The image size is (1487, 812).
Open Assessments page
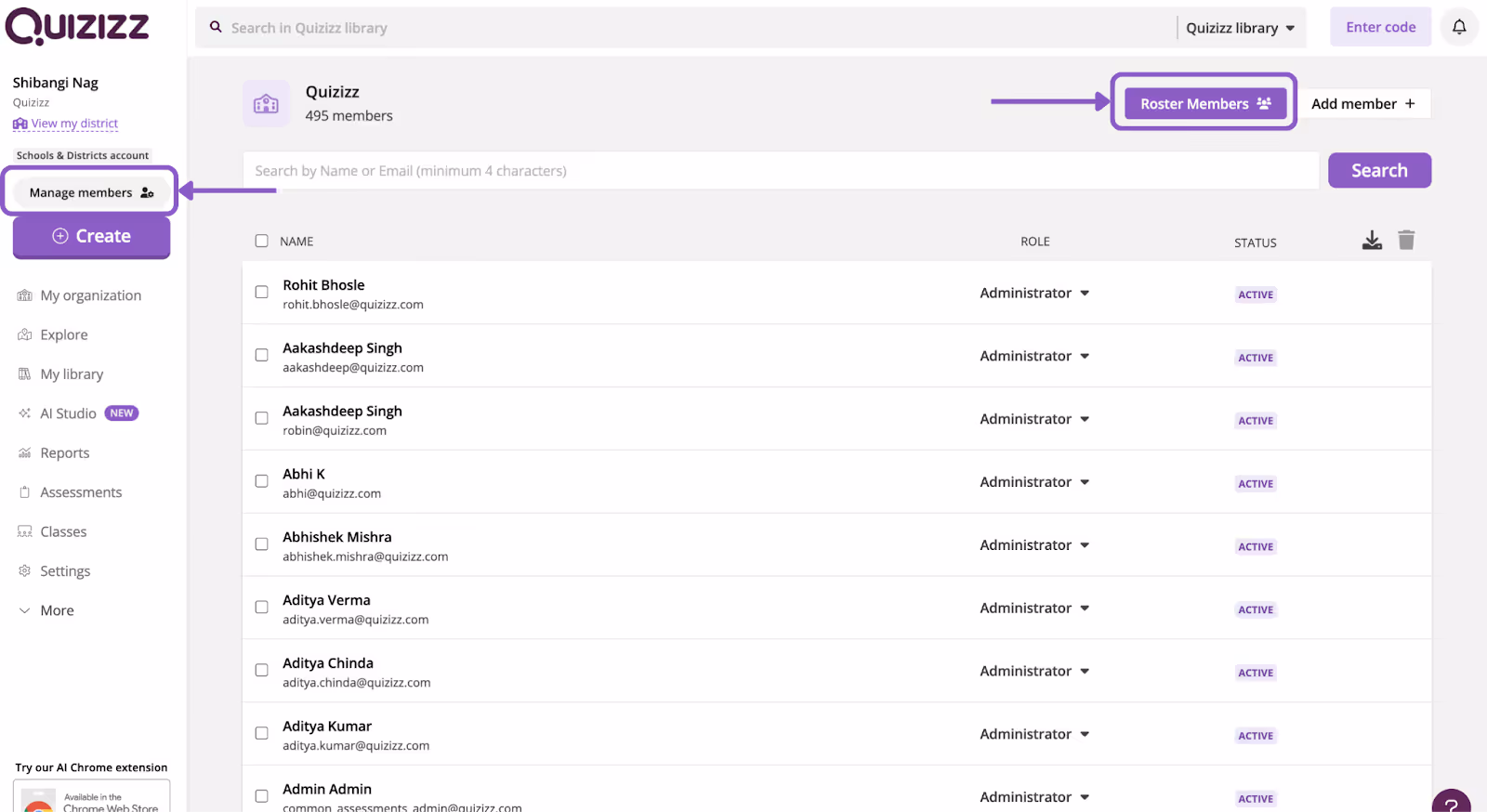click(81, 492)
